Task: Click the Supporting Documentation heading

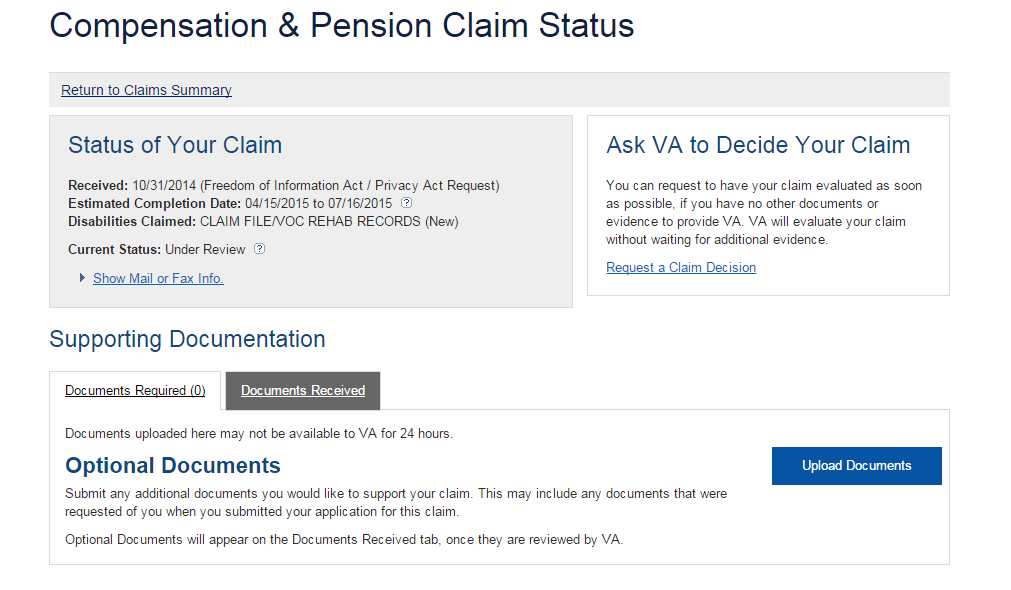Action: tap(187, 339)
